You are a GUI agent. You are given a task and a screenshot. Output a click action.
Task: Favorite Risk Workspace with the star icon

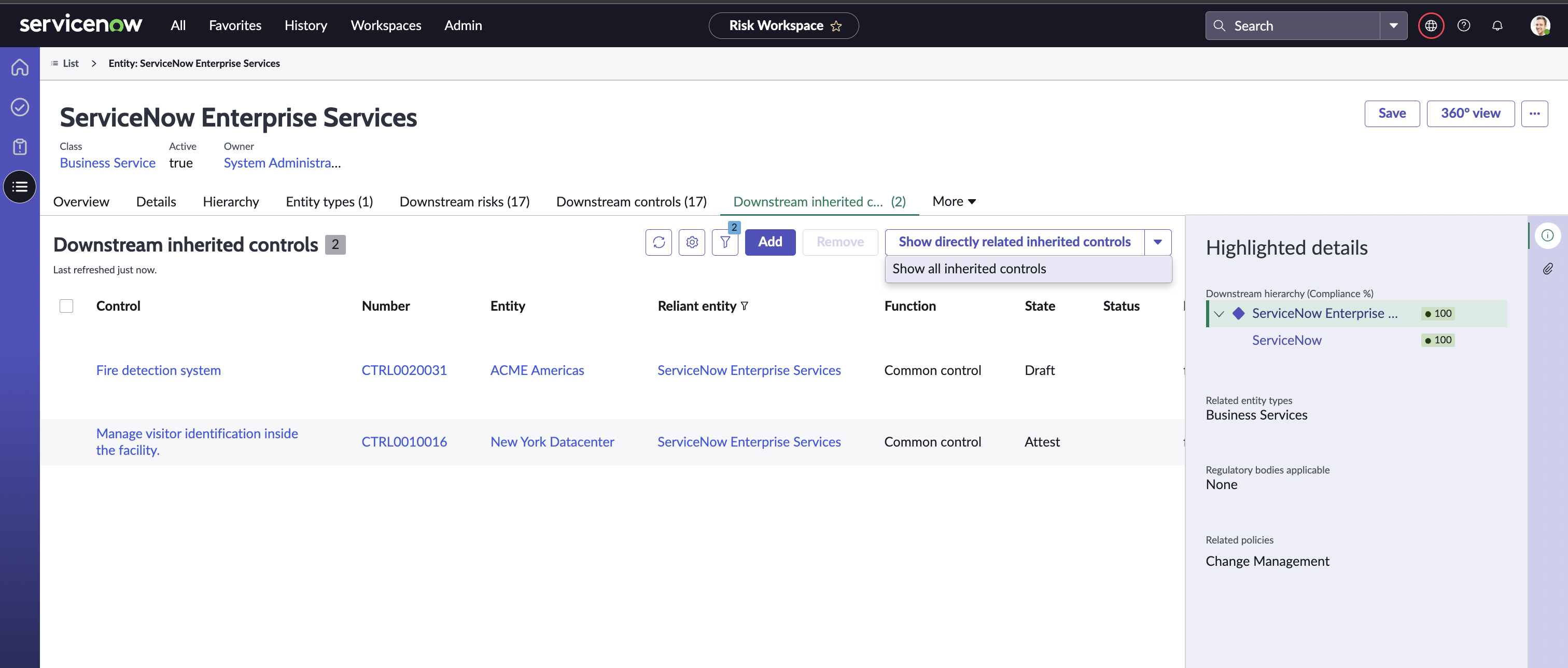point(836,25)
